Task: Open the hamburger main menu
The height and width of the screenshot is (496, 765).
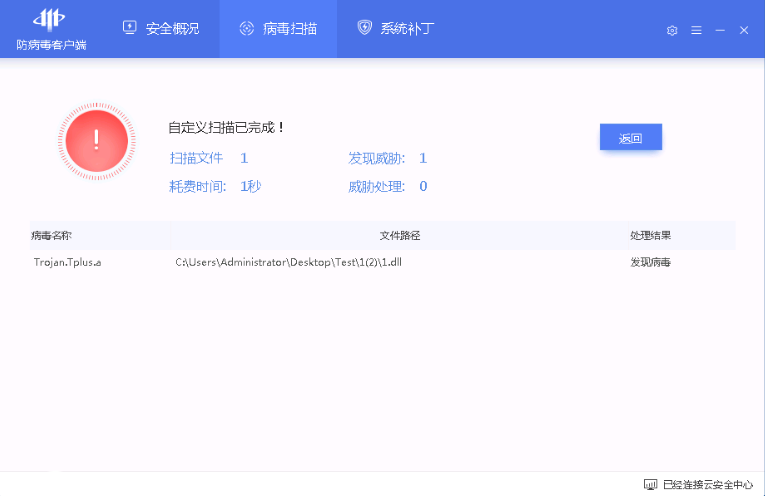Action: click(x=696, y=30)
